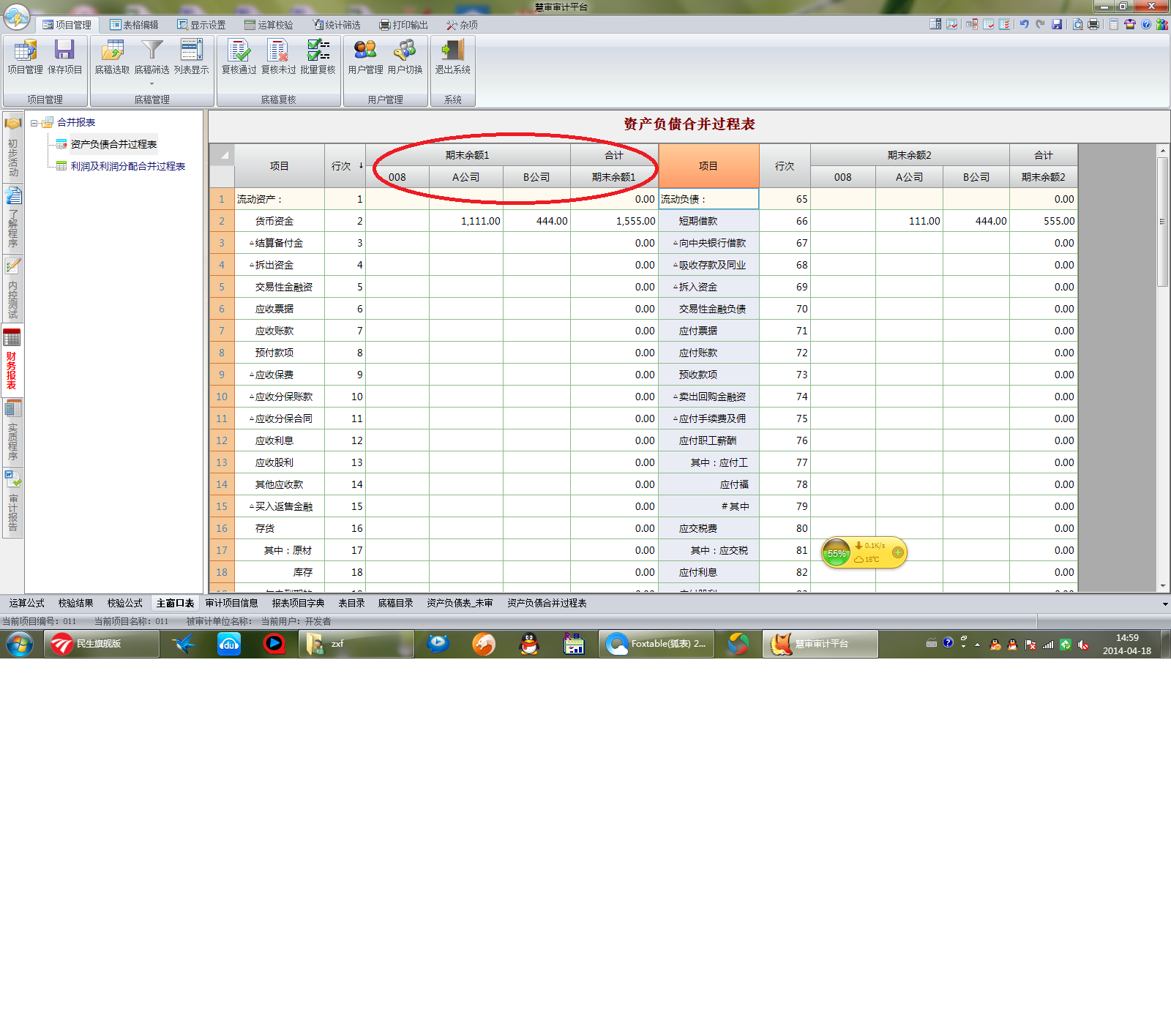Click the 1,555.00 total cell

point(614,221)
